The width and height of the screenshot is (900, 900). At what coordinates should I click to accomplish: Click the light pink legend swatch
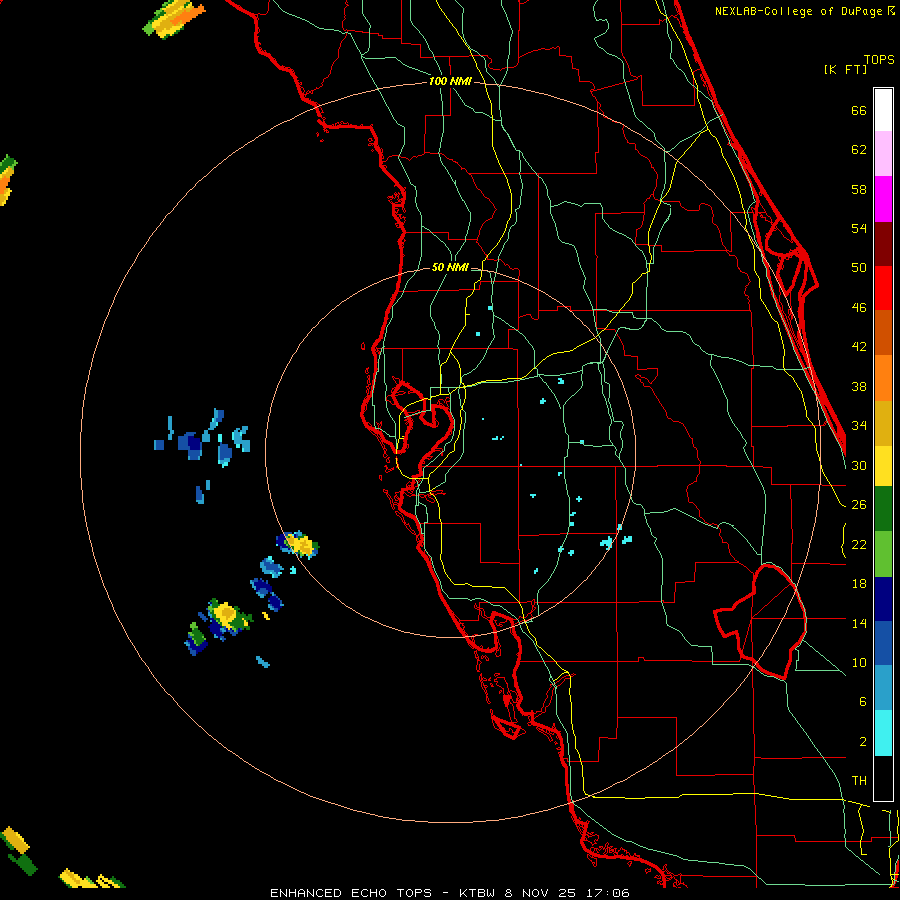(883, 153)
